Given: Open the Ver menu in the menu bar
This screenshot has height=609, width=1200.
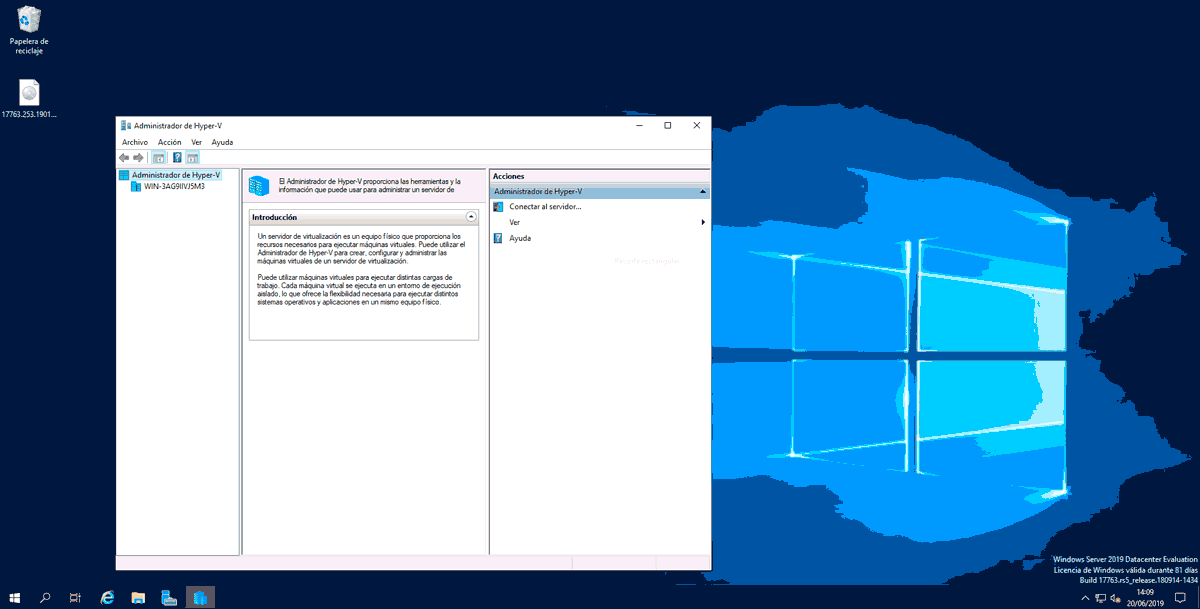Looking at the screenshot, I should [x=197, y=142].
